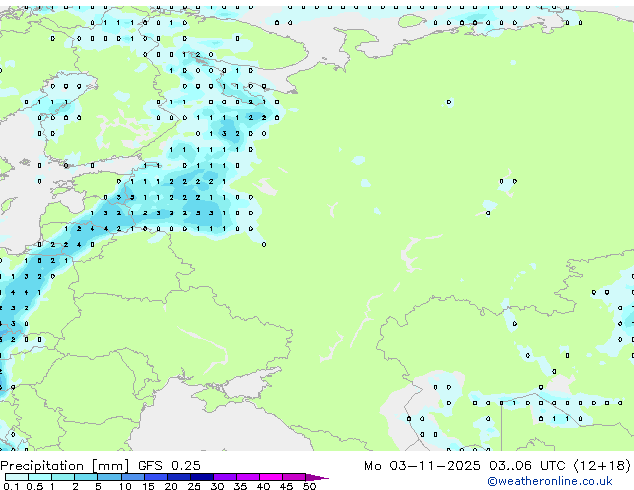
Task: Select the 15–20 mm legend swatch
Action: click(x=156, y=477)
